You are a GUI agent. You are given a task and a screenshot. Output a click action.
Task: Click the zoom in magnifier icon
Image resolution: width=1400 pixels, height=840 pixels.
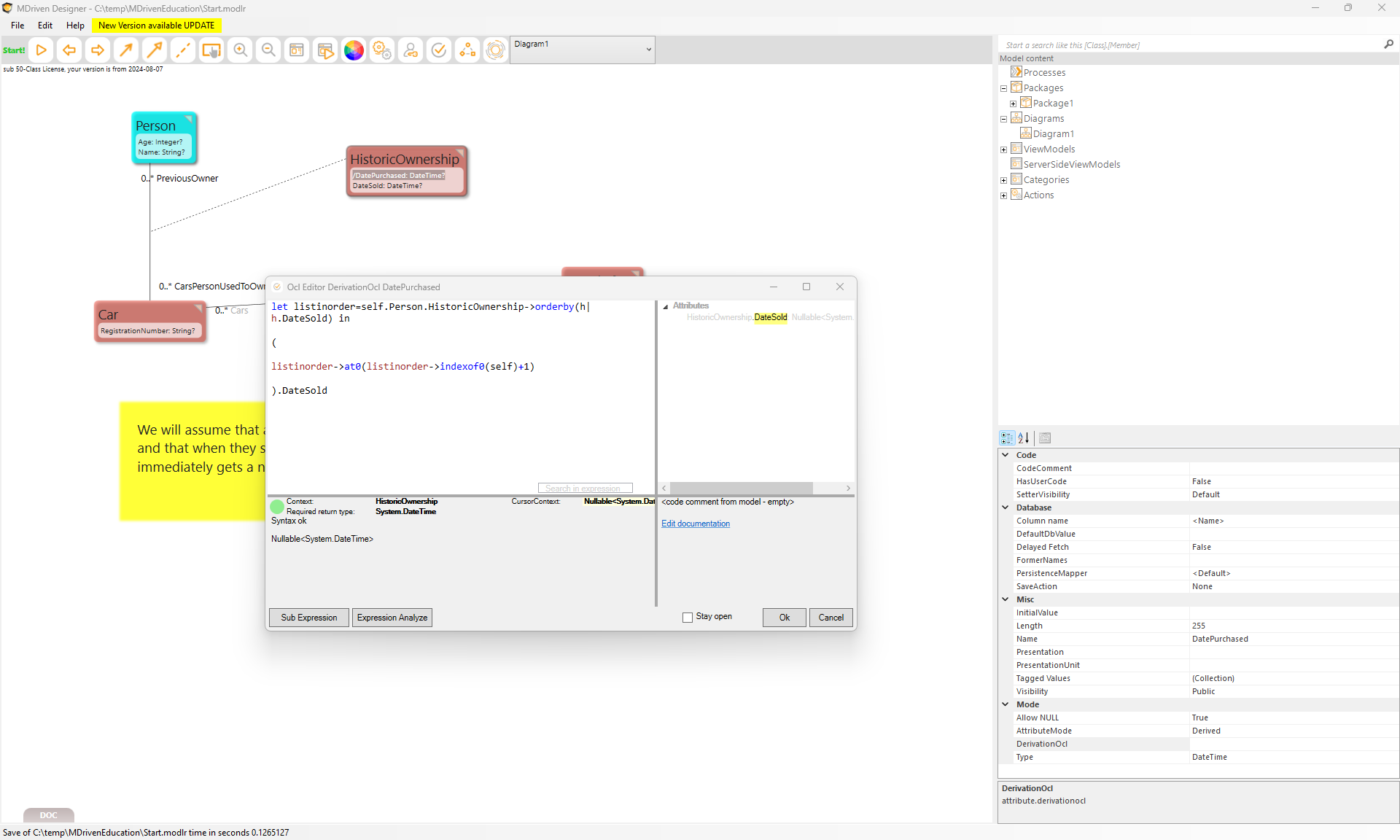pyautogui.click(x=240, y=50)
